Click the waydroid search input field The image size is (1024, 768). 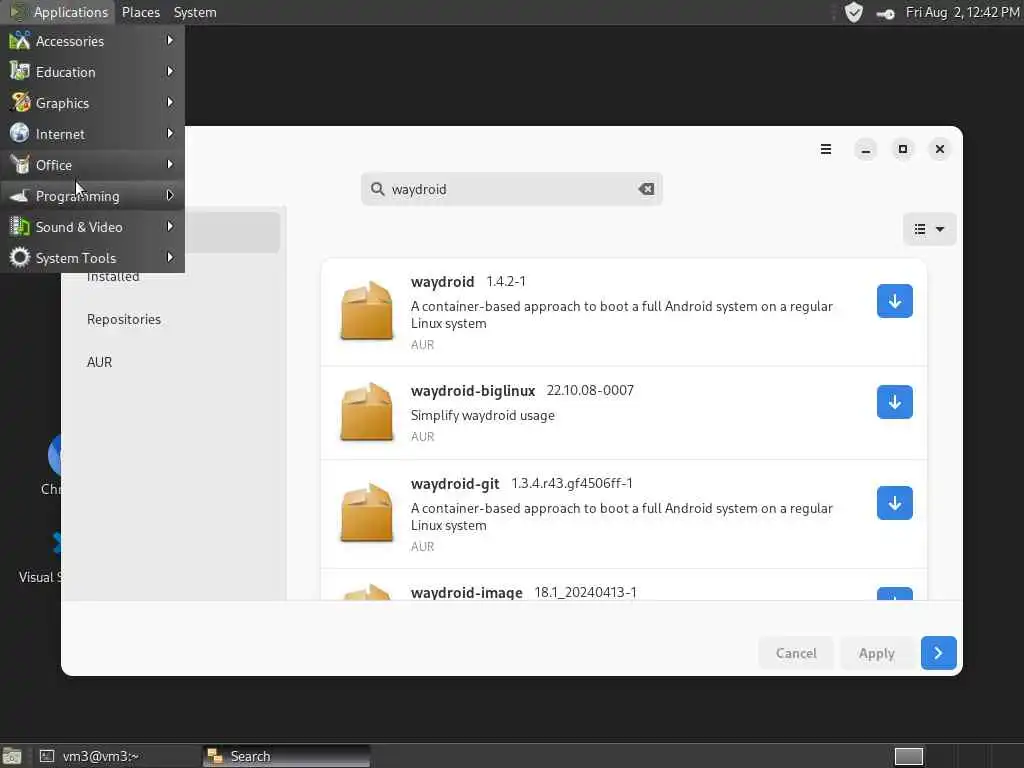click(511, 189)
